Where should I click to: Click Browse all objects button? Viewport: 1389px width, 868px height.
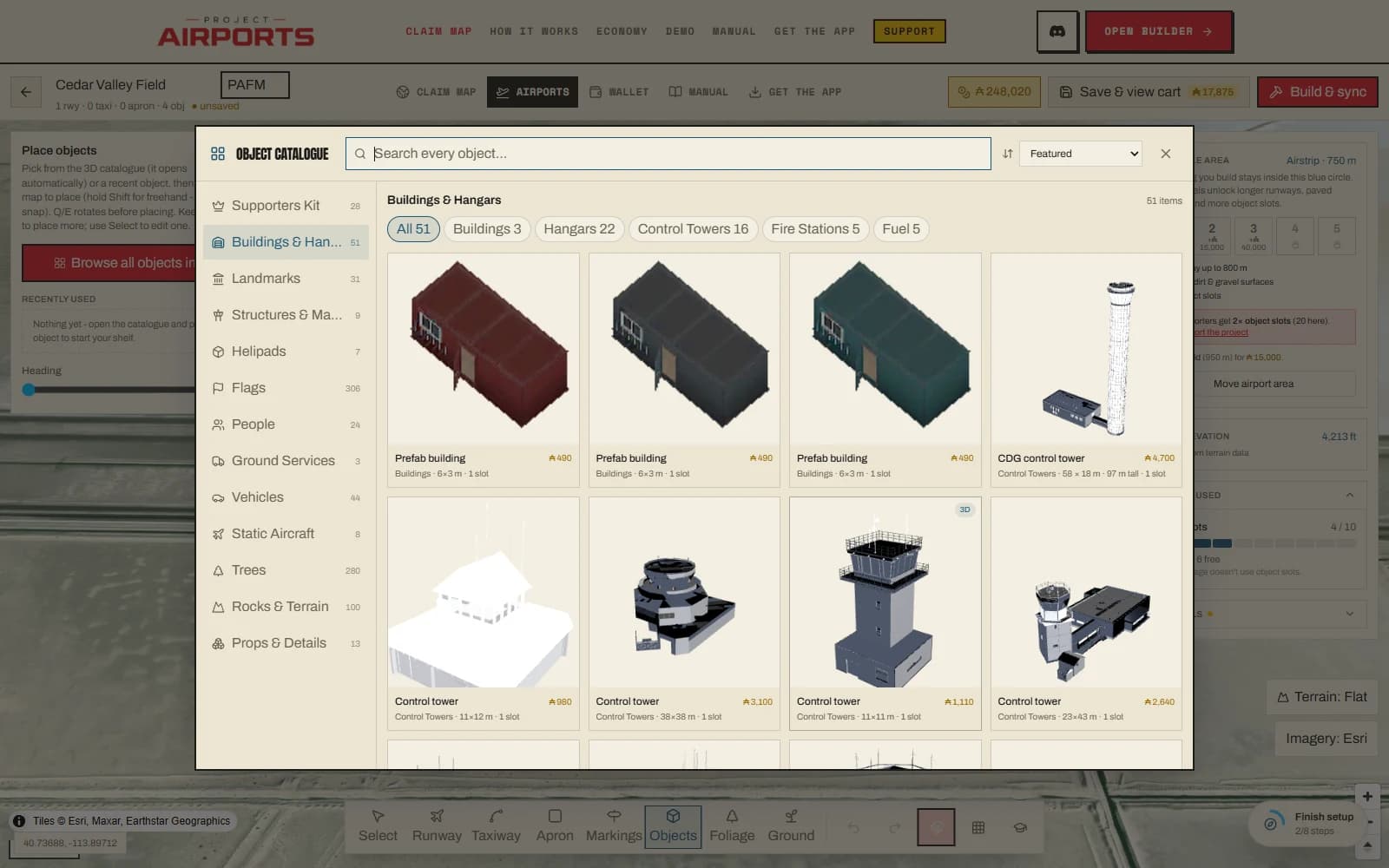click(x=109, y=263)
